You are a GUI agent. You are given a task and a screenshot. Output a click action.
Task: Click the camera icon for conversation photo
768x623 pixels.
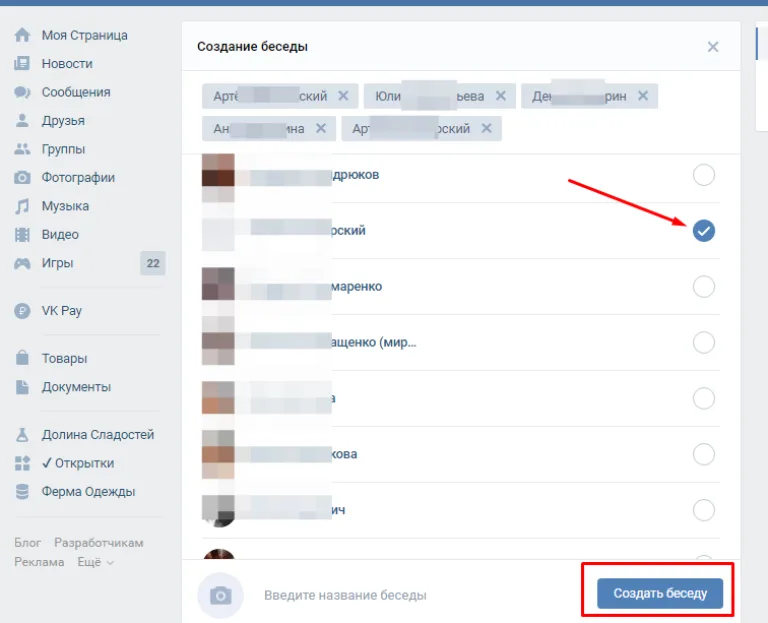[220, 596]
